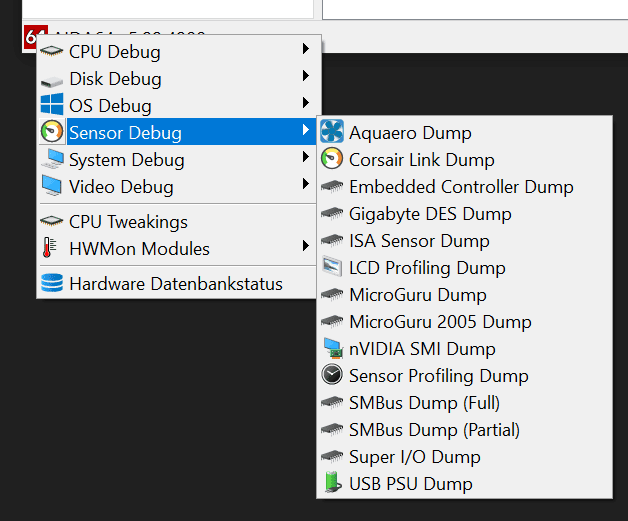
Task: Expand the System Debug submenu arrow
Action: [x=306, y=157]
